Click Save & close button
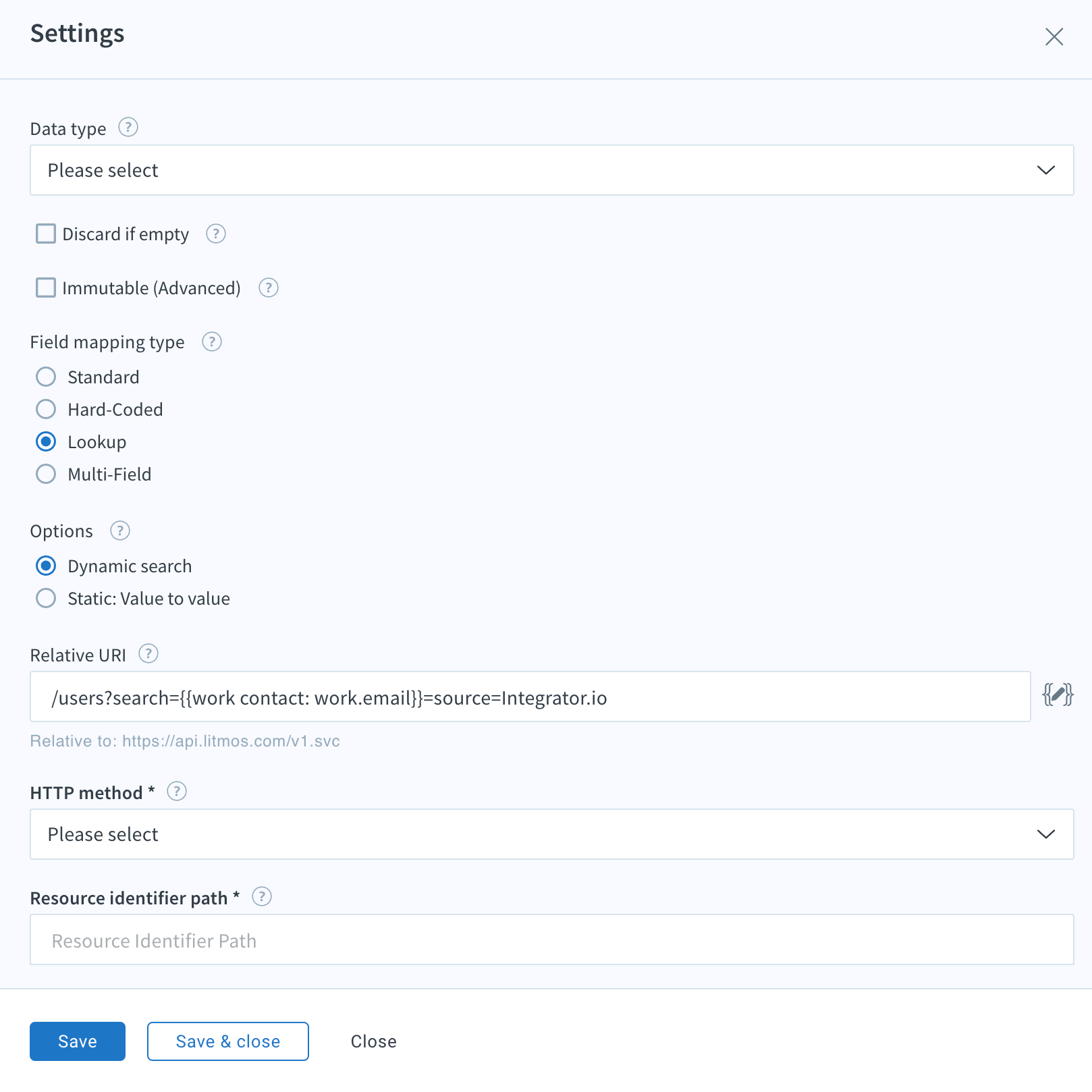1092x1092 pixels. click(x=228, y=1041)
